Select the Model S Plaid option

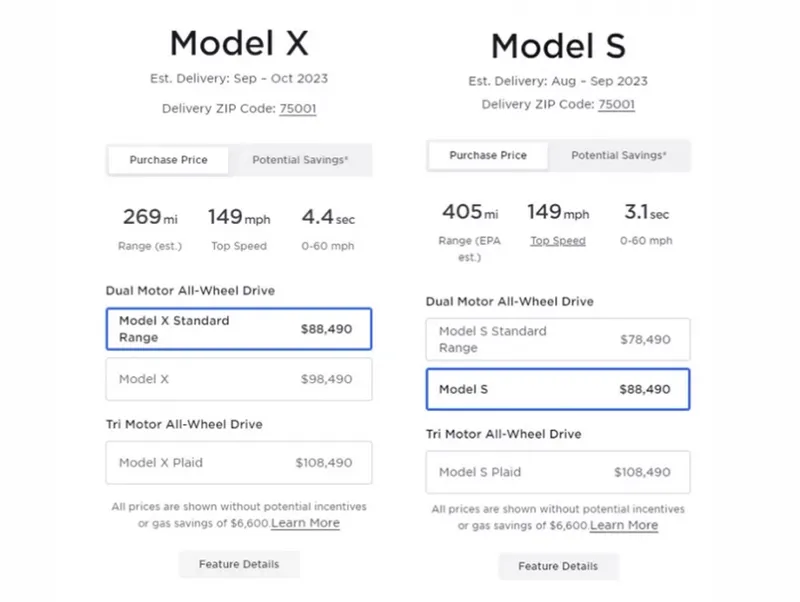tap(558, 472)
